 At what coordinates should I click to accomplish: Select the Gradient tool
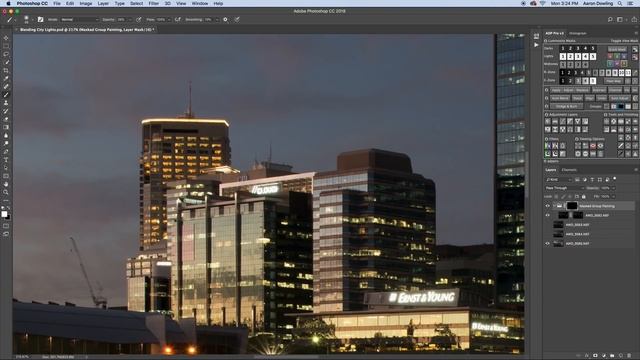[6, 127]
